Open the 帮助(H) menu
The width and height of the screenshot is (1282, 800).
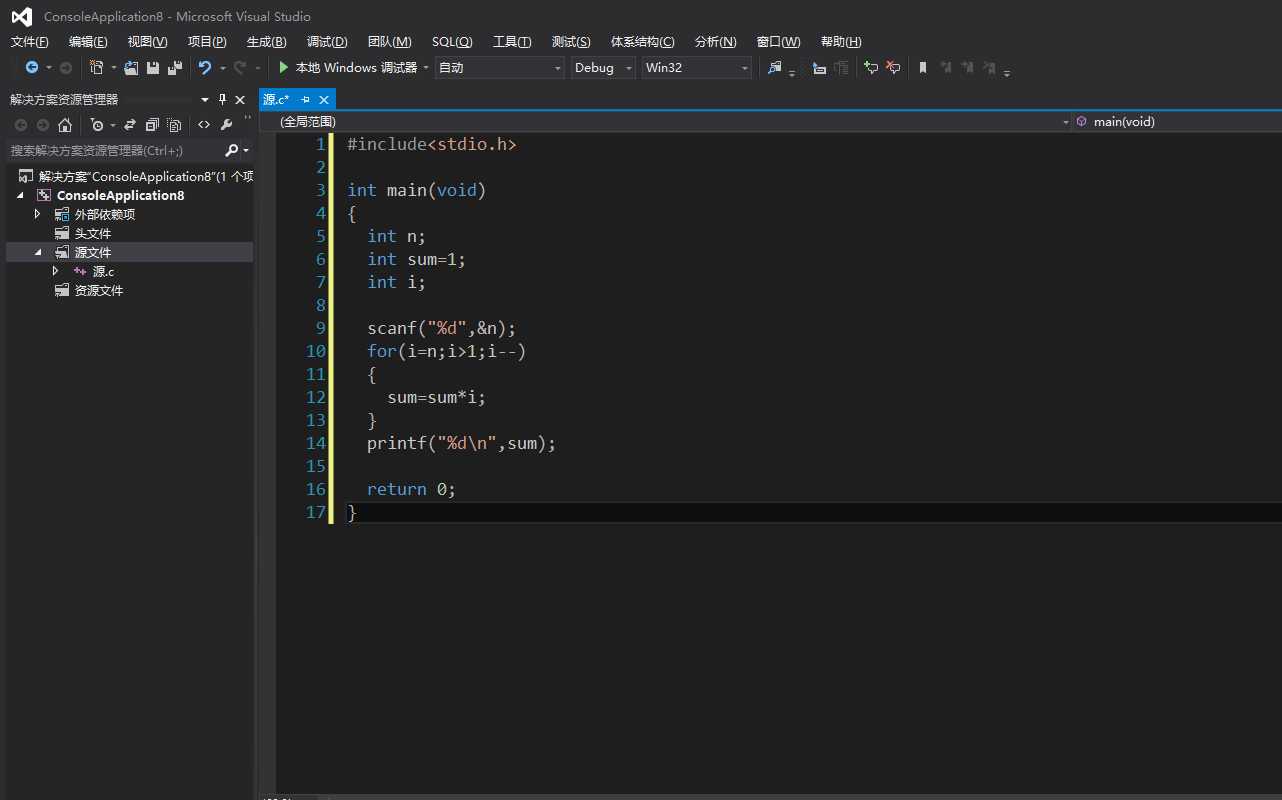[840, 42]
